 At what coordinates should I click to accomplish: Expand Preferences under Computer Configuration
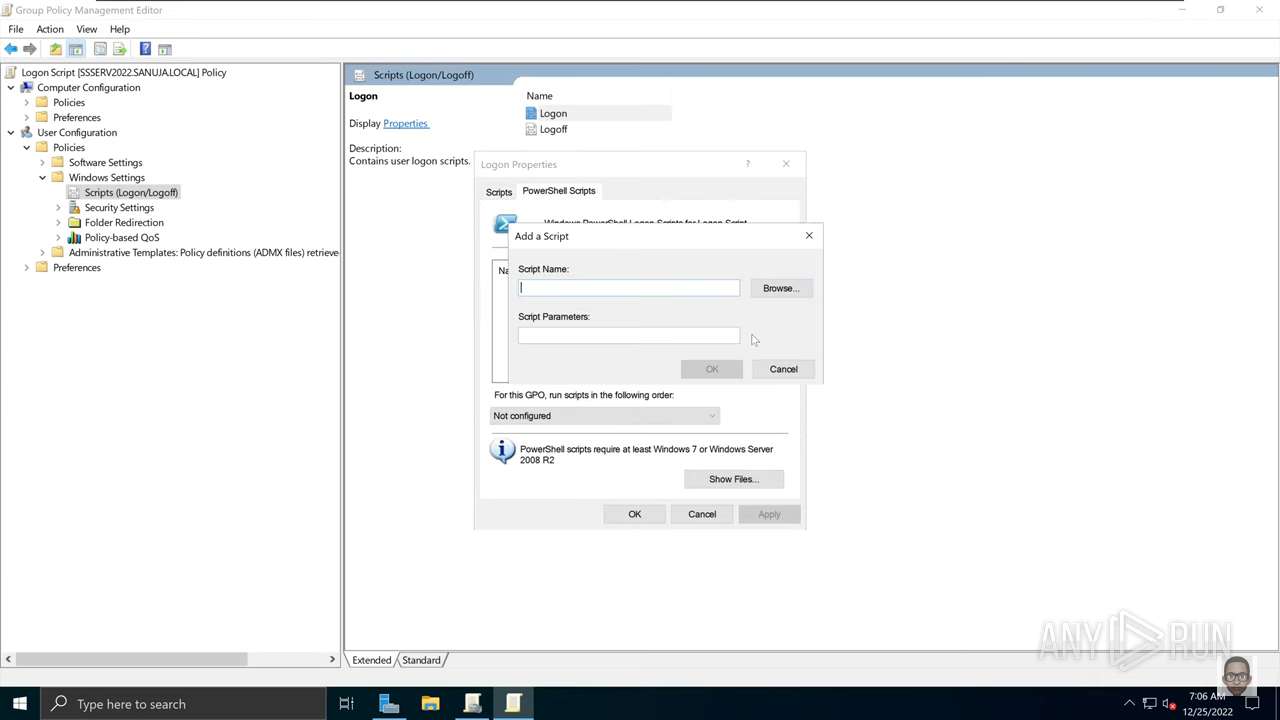click(27, 117)
